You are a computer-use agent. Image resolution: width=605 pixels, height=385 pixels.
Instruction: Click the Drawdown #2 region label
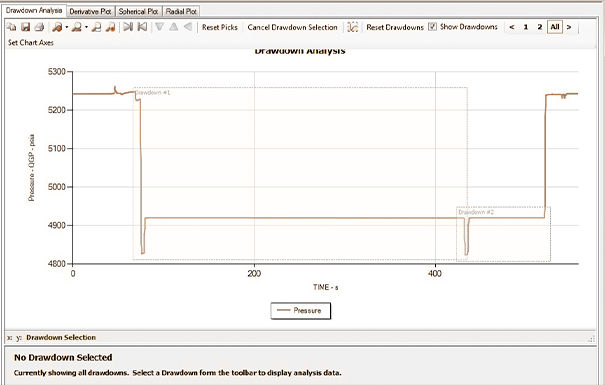point(476,212)
